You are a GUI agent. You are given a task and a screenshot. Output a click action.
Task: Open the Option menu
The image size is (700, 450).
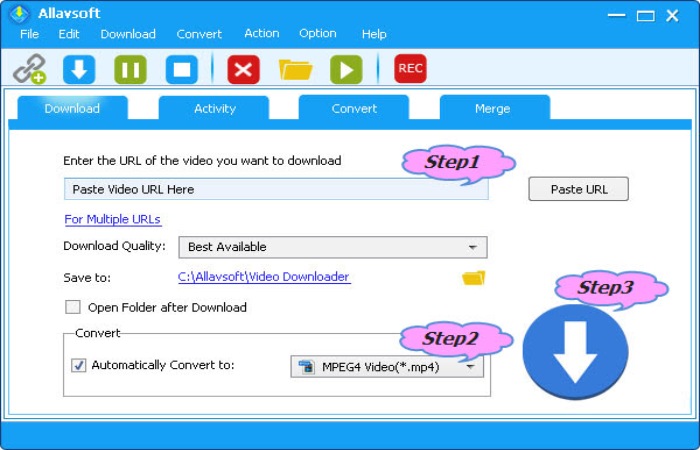(x=317, y=33)
